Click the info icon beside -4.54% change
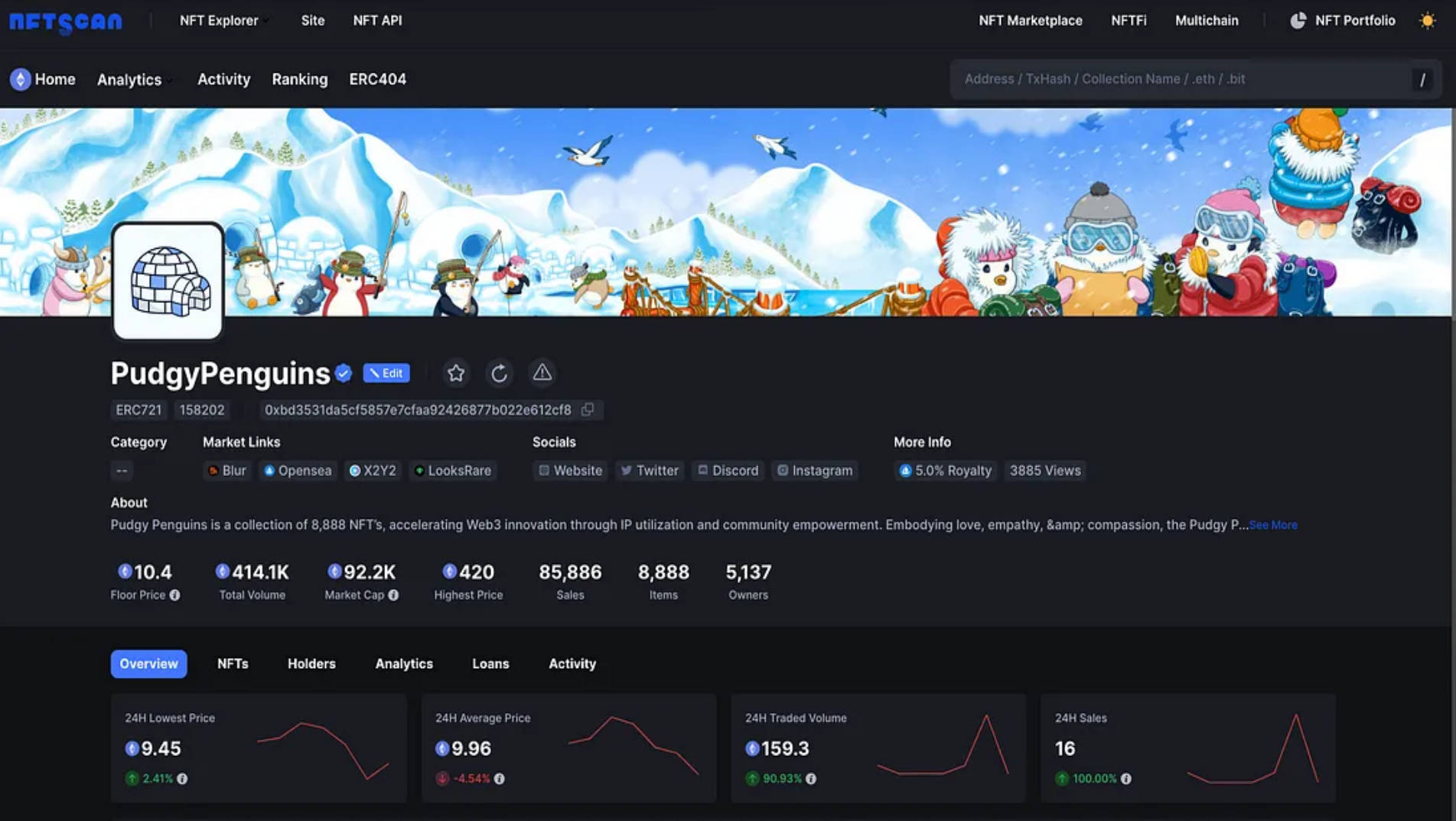 pos(500,779)
